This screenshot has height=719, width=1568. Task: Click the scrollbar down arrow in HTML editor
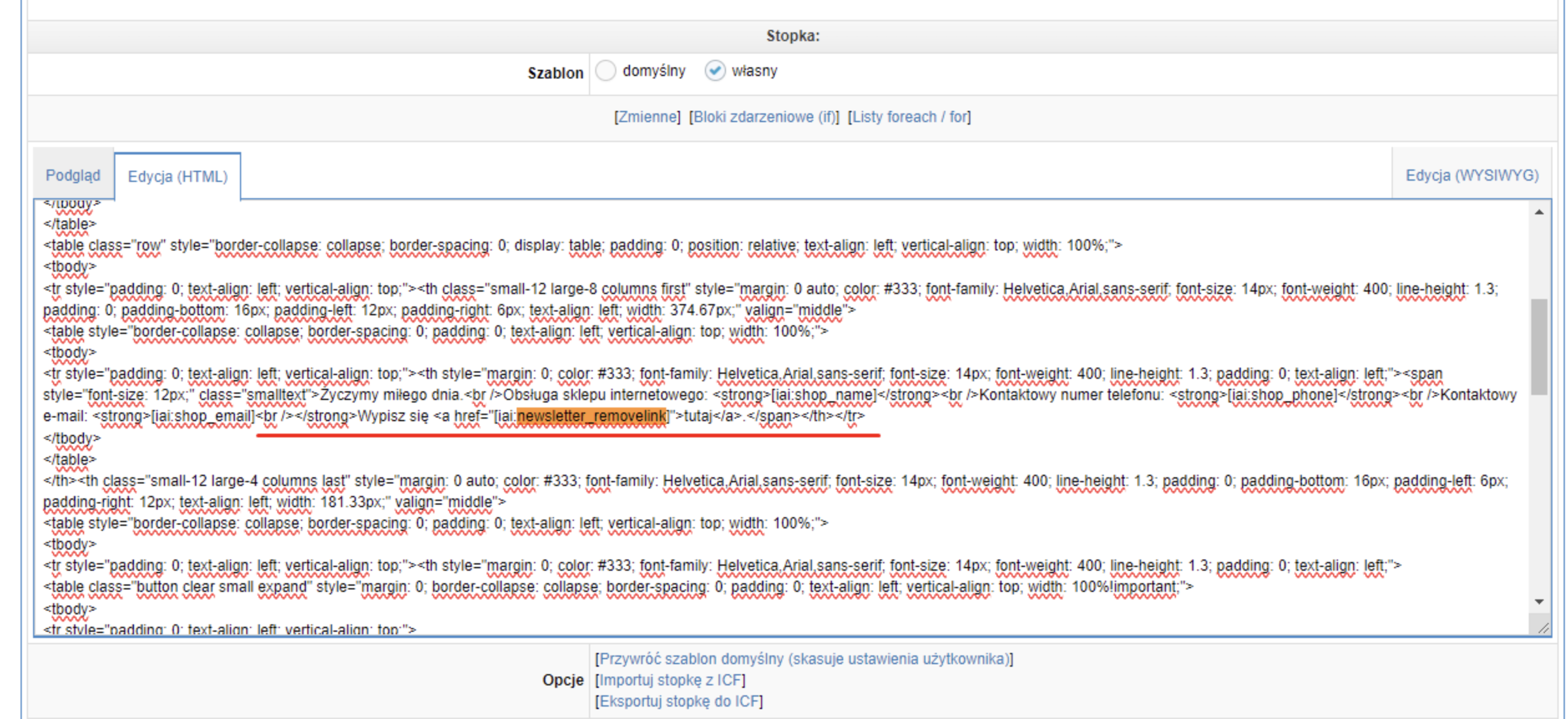(1539, 601)
